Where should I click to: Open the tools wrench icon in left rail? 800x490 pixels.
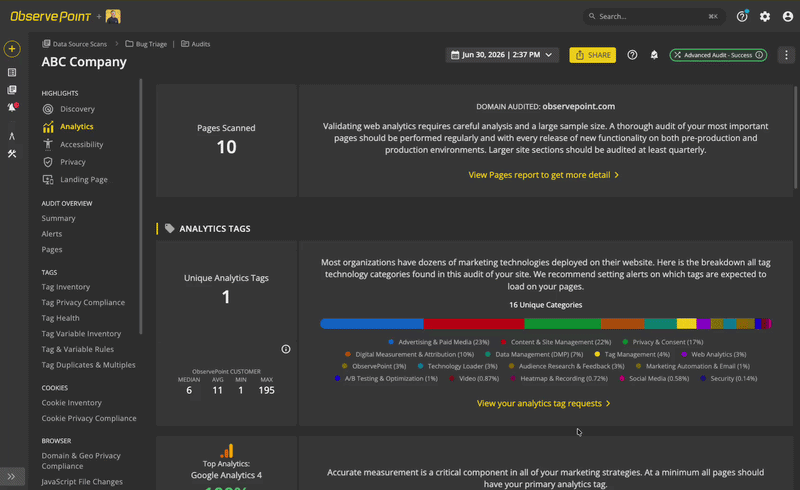(12, 154)
